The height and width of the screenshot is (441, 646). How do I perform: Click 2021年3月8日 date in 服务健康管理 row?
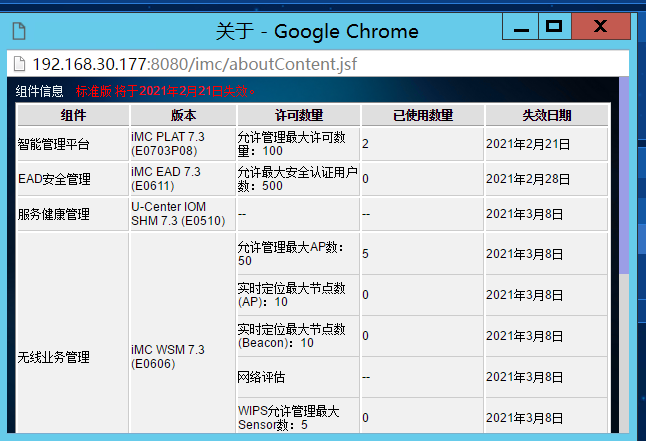547,214
